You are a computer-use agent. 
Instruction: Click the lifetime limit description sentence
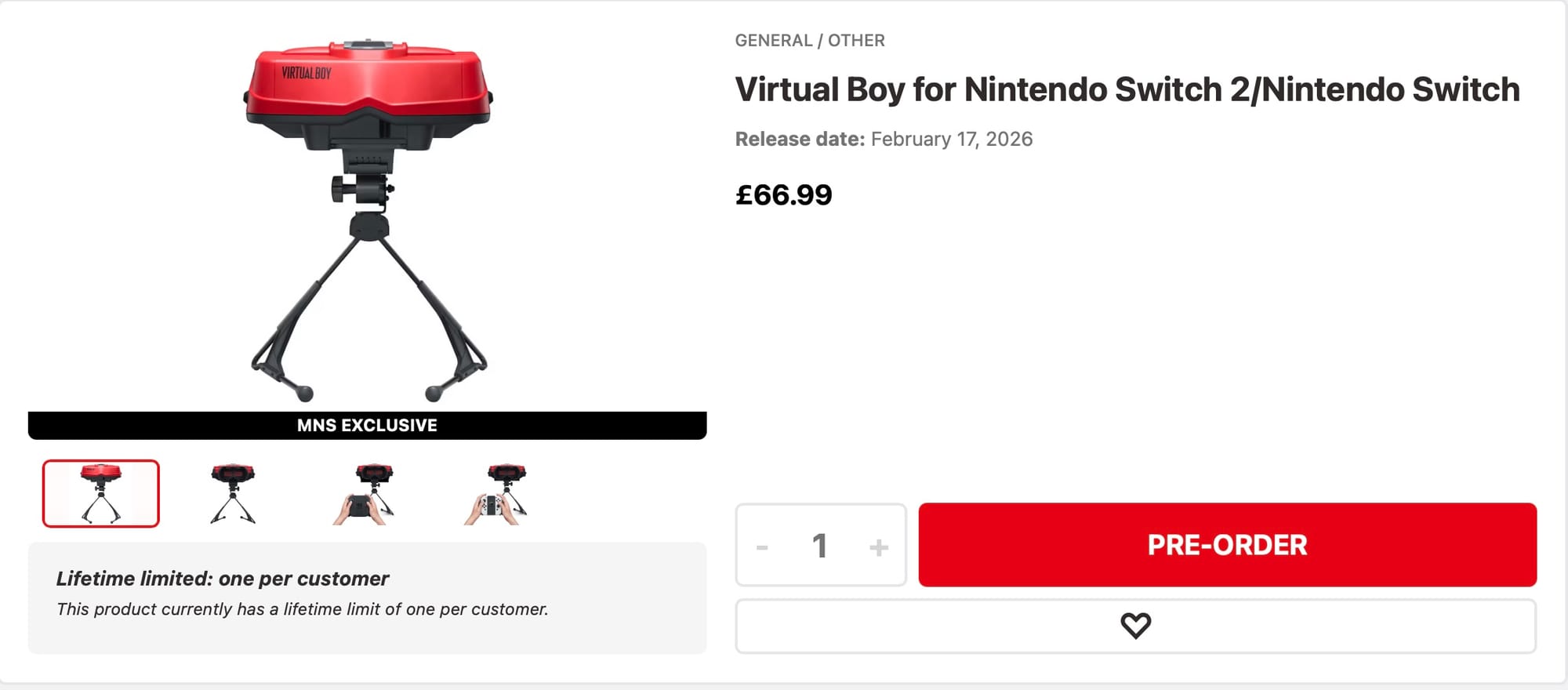302,609
